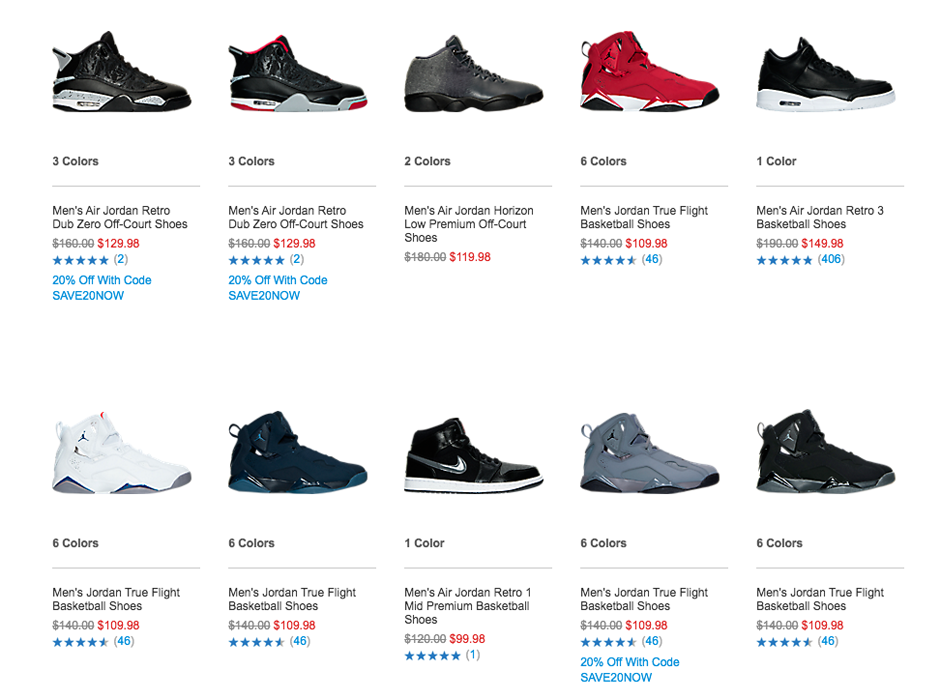Open the red Jordan True Flight shoe image

(650, 71)
